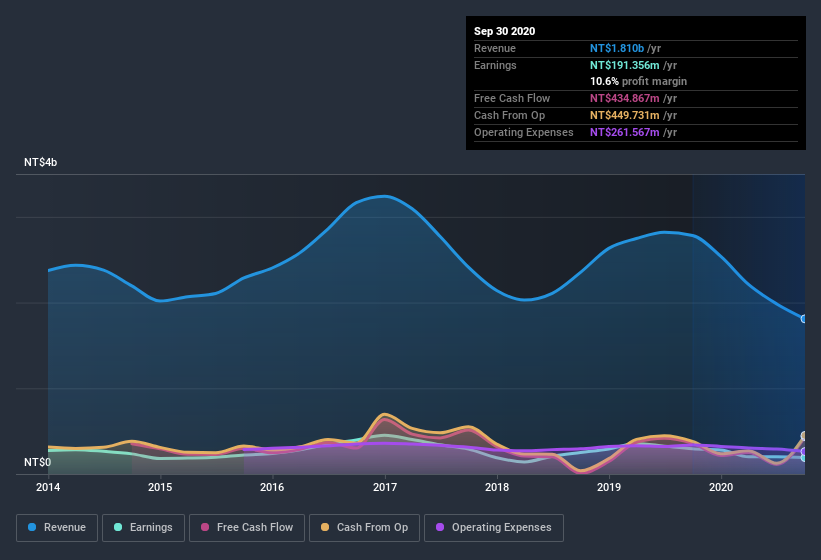Toggle the Earnings legend button
821x560 pixels.
(x=143, y=528)
